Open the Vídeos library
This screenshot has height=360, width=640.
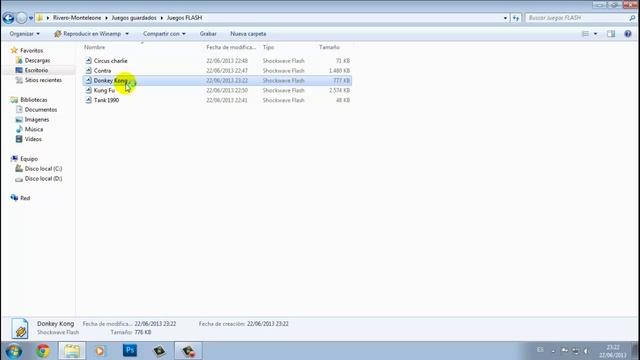point(33,139)
